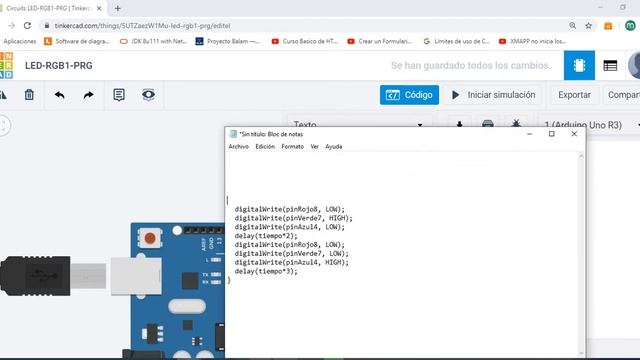Click line delay(tiempo*2); in Notepad
Viewport: 640px width, 360px height.
pos(266,236)
